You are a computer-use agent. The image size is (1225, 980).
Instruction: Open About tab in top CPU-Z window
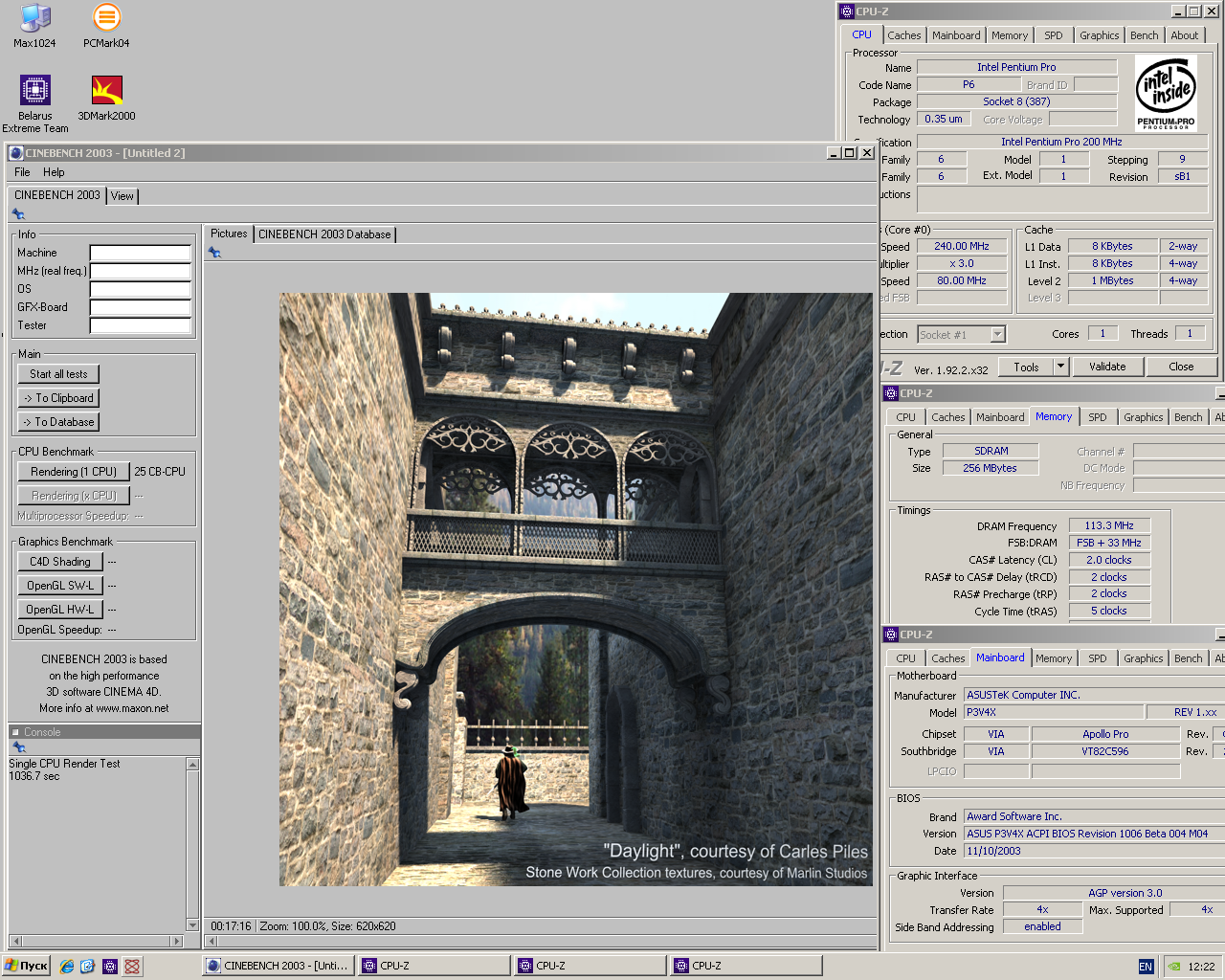[1184, 35]
